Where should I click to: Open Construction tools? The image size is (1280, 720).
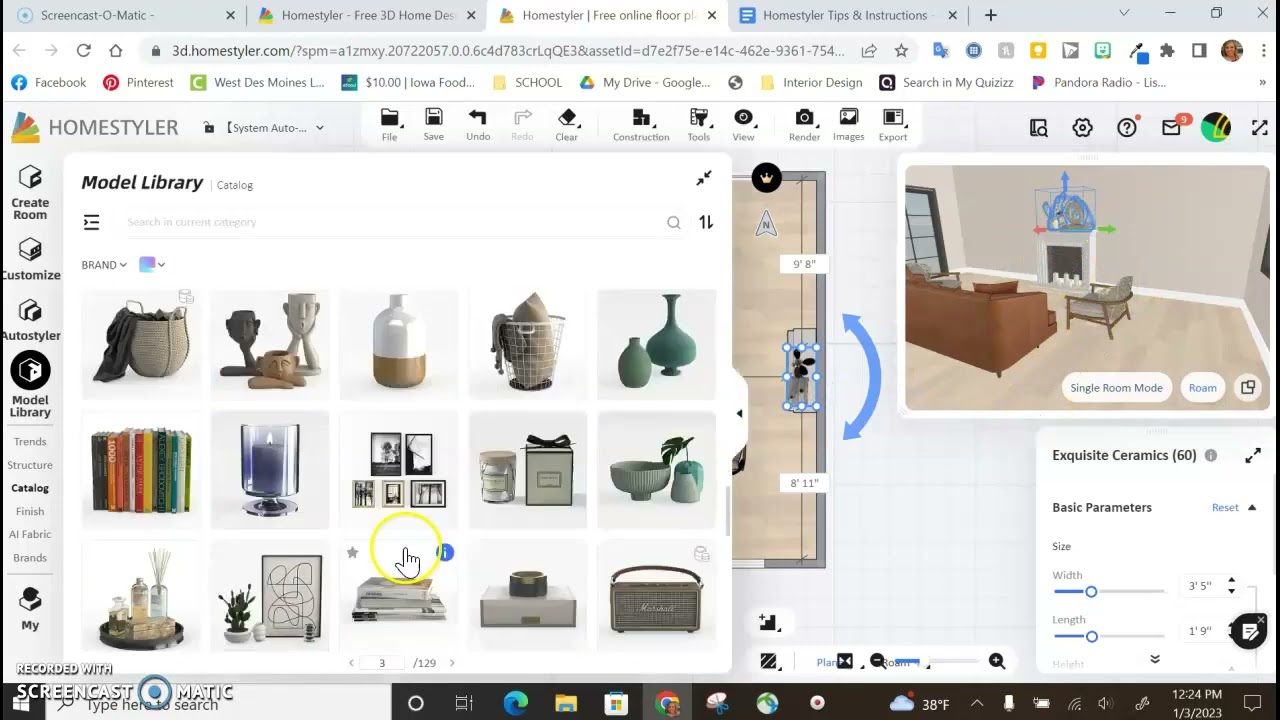[x=641, y=124]
